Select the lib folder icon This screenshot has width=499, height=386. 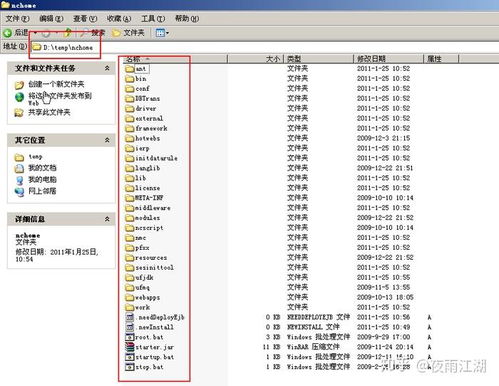click(130, 178)
